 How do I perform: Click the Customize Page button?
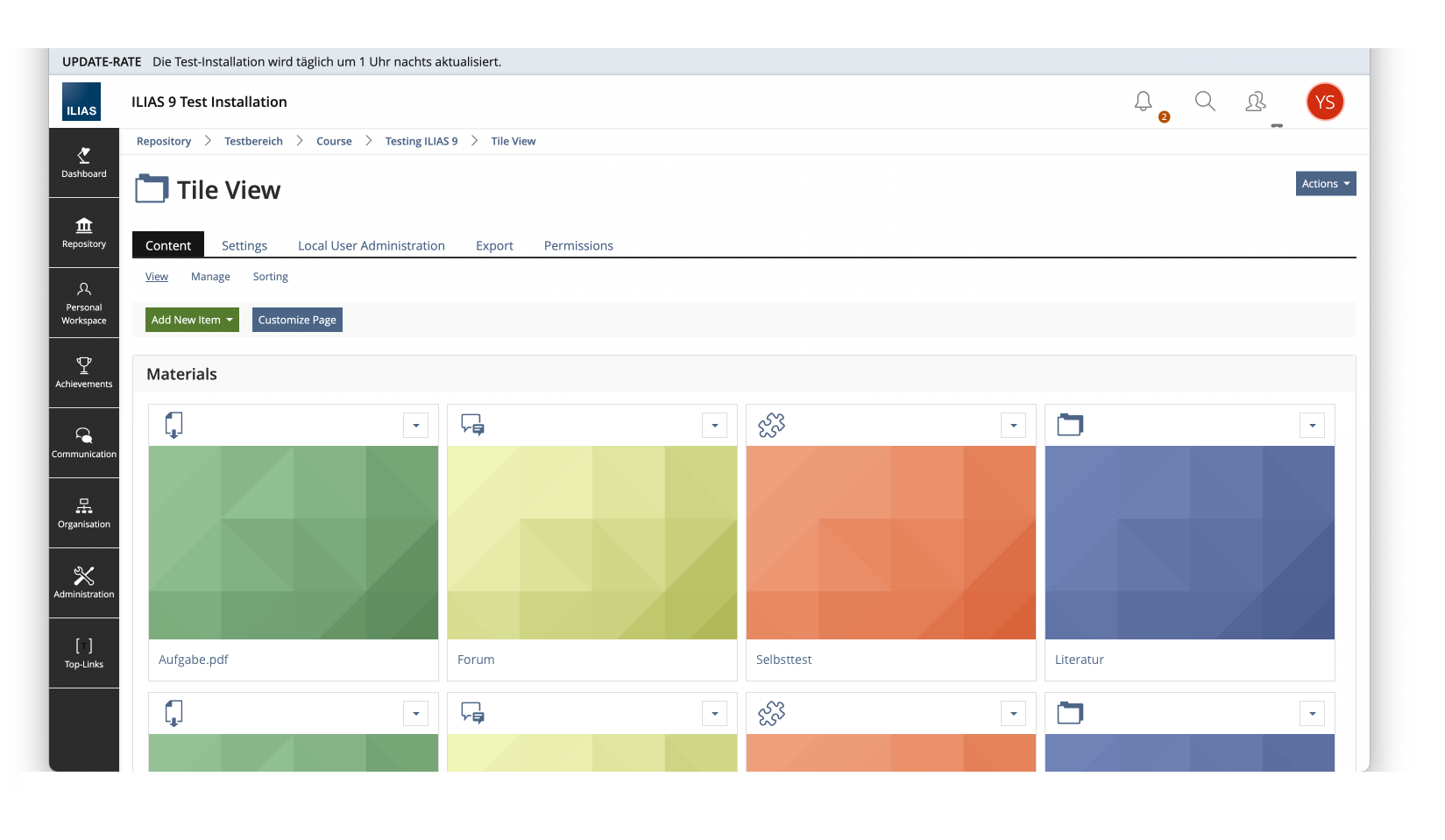(297, 320)
